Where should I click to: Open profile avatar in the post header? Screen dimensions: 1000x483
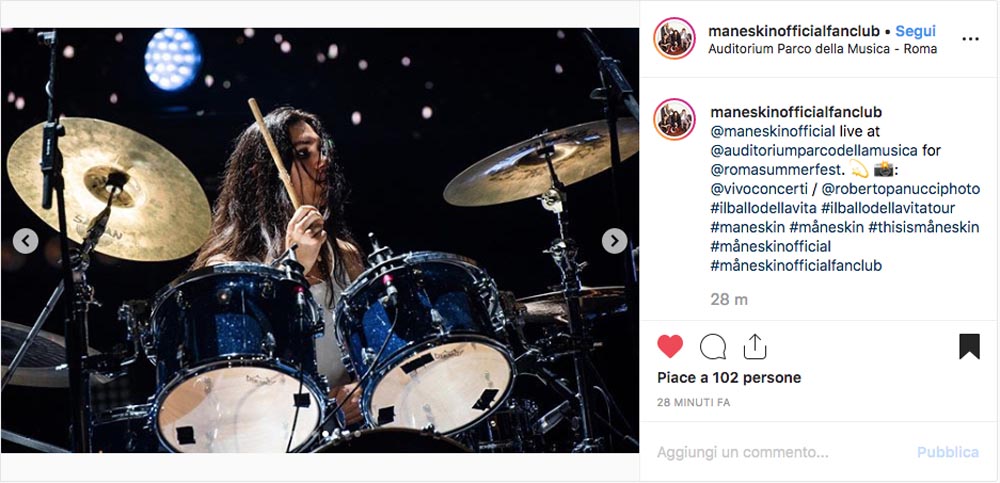[x=674, y=38]
